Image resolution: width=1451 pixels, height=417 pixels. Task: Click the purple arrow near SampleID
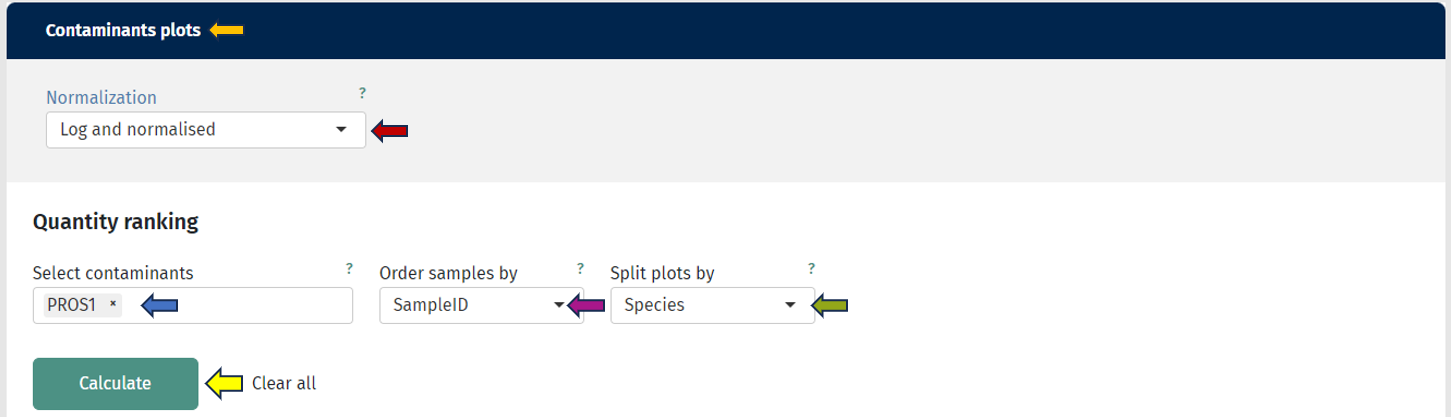pos(586,306)
